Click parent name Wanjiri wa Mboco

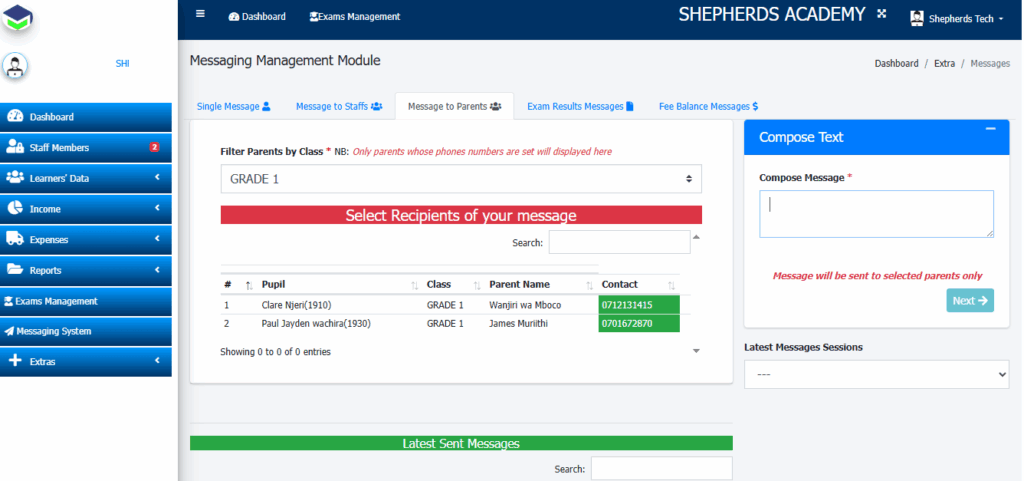525,305
